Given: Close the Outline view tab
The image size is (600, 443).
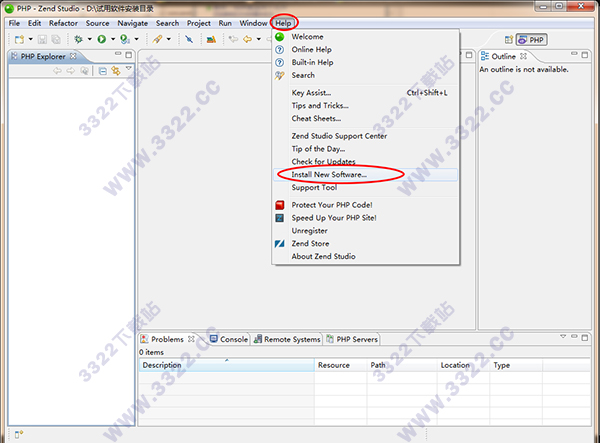Looking at the screenshot, I should tap(523, 56).
